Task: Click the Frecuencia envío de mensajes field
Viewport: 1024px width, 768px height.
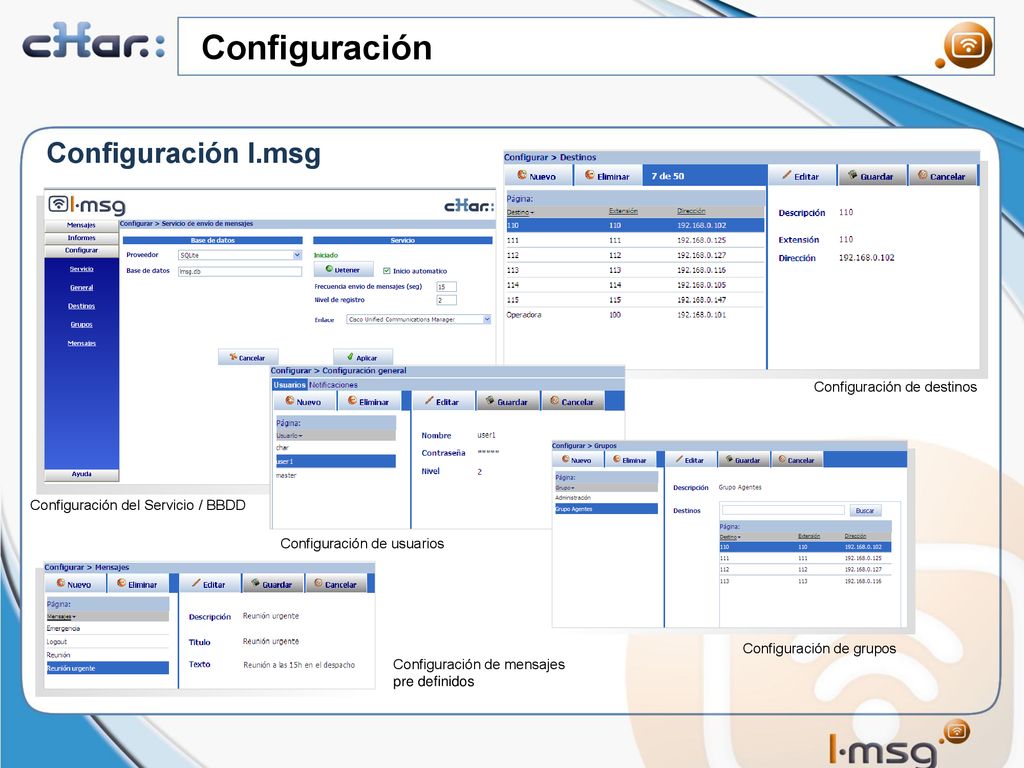Action: [x=446, y=287]
